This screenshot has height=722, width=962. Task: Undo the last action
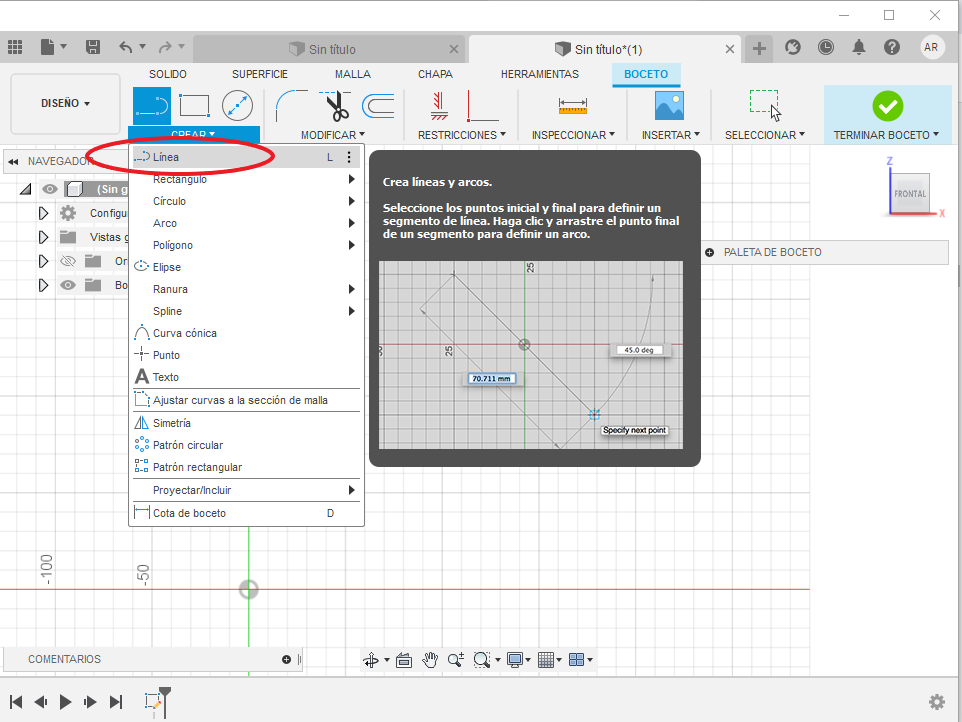(x=125, y=47)
